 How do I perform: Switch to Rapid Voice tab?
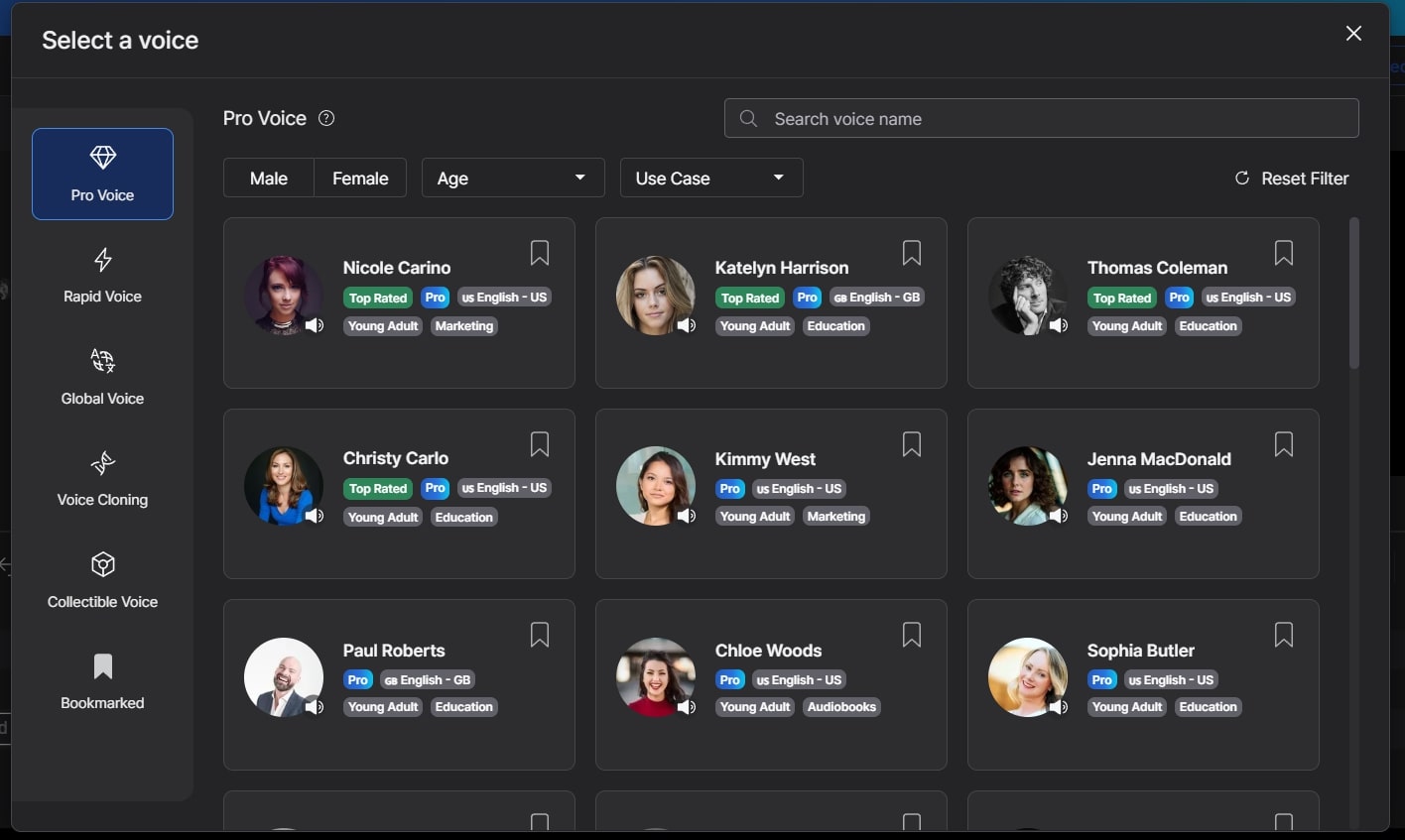pos(102,276)
